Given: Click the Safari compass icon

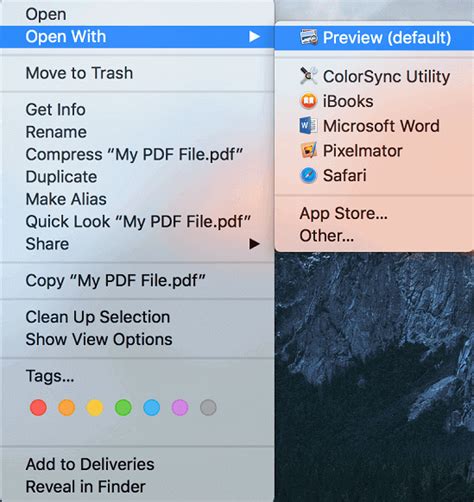Looking at the screenshot, I should pos(308,176).
